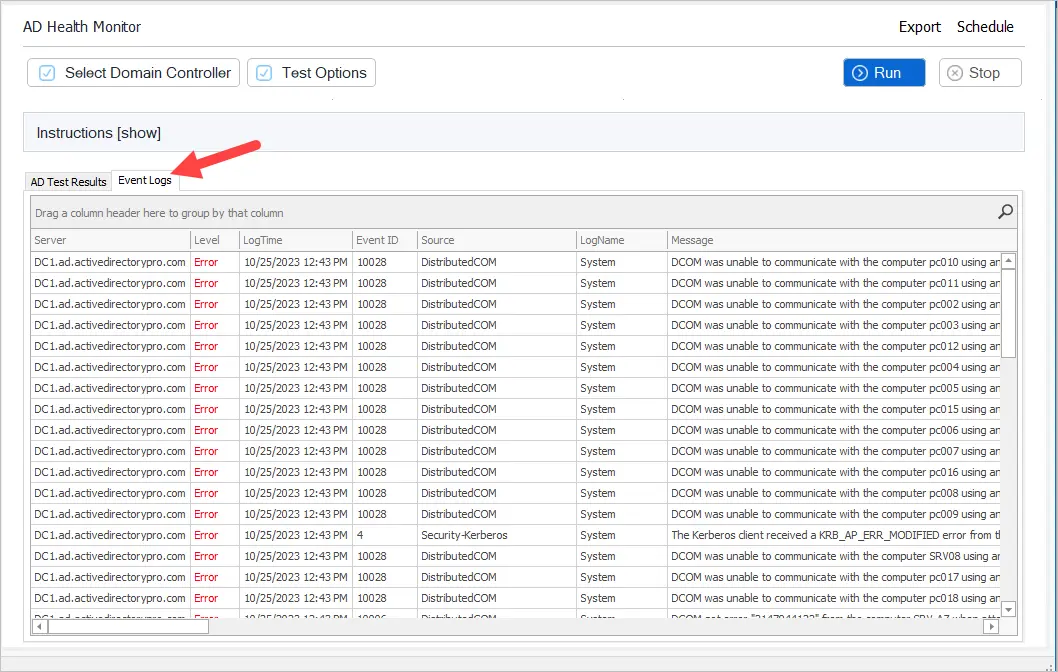The height and width of the screenshot is (672, 1058).
Task: Click the Export link
Action: 919,27
